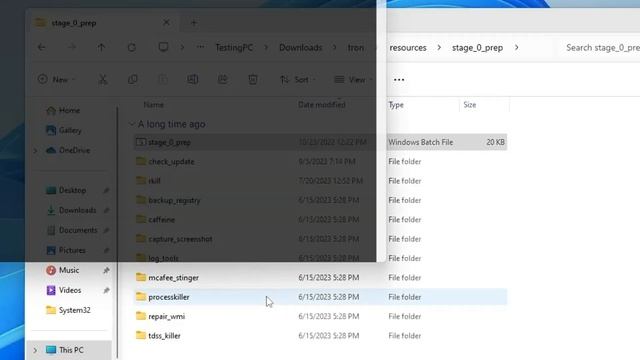Click the 20 KB size cell
Screen dimensions: 640x360
point(495,142)
